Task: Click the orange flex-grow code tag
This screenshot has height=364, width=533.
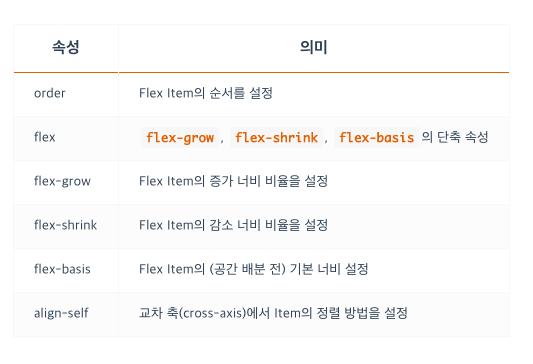Action: 180,138
